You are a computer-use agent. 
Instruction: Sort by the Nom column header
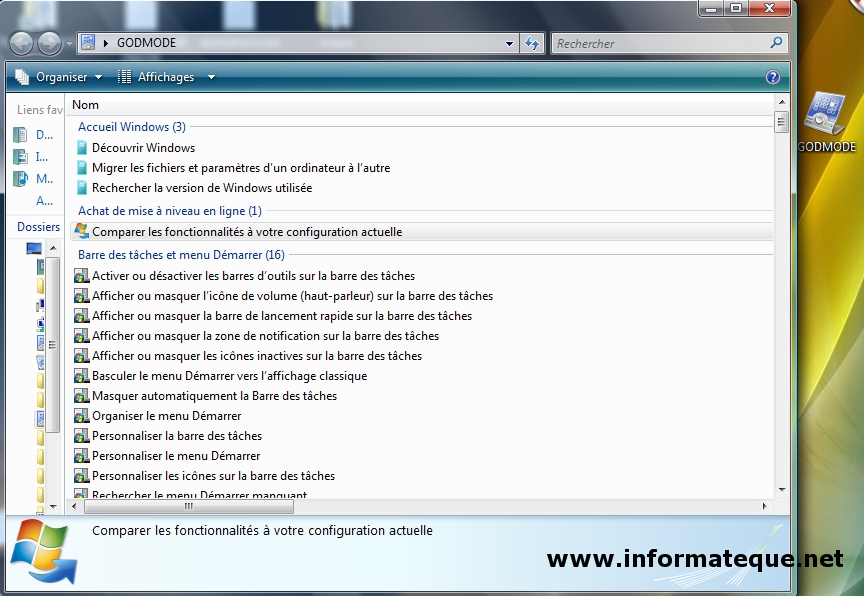(x=85, y=105)
